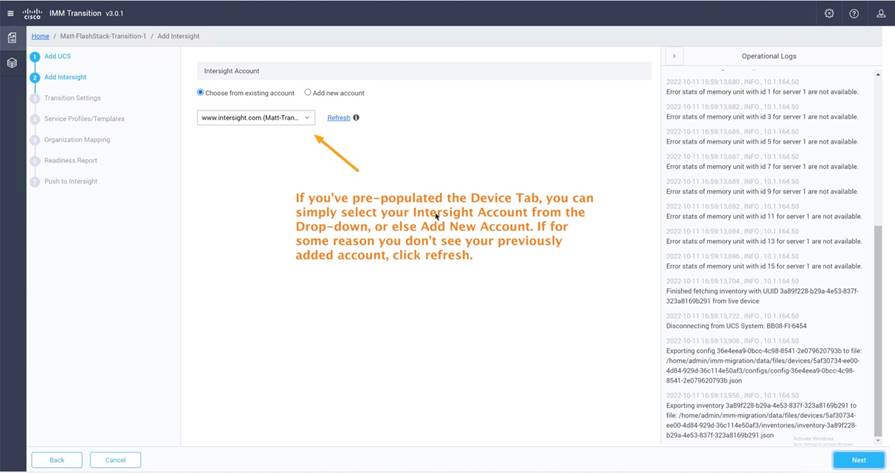
Task: Go to Home breadcrumb link
Action: coord(40,36)
